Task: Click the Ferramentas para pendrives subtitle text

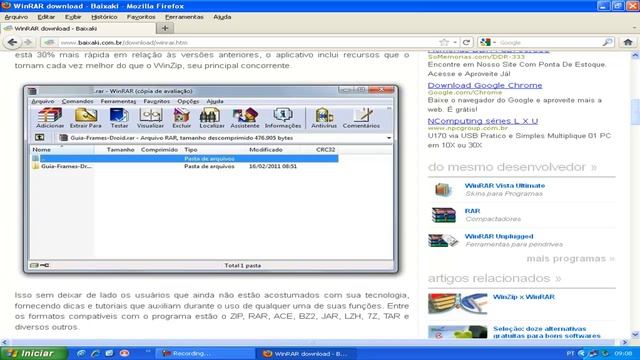Action: [513, 244]
